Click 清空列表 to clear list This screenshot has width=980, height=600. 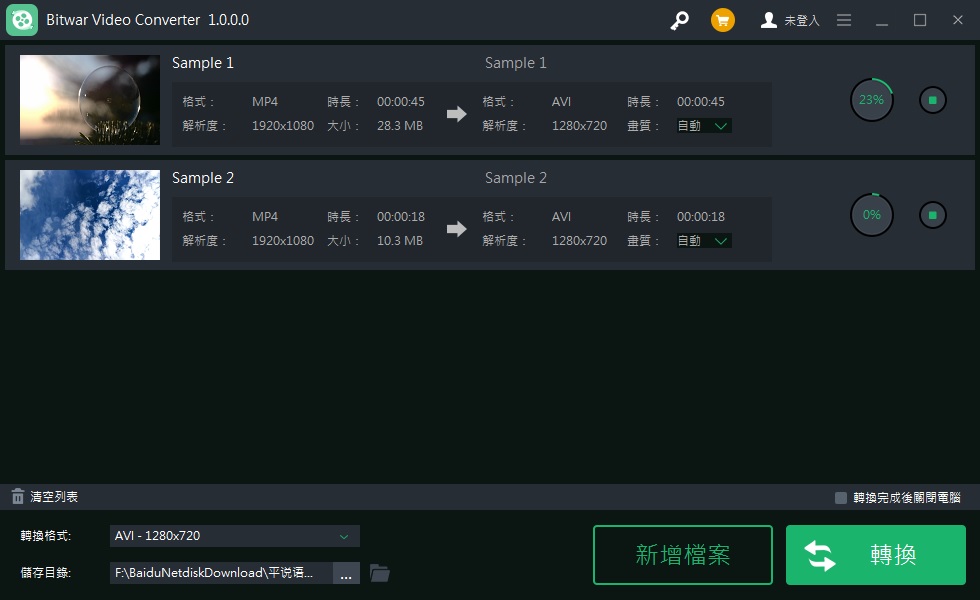(x=54, y=497)
